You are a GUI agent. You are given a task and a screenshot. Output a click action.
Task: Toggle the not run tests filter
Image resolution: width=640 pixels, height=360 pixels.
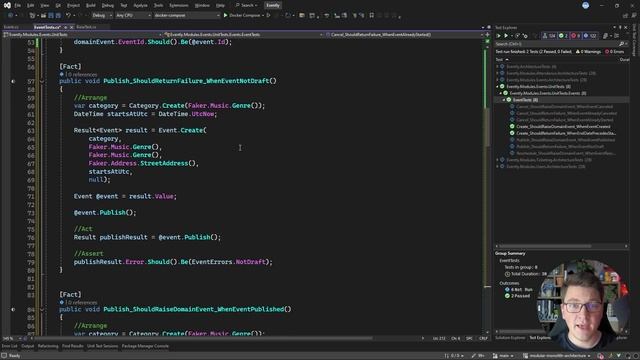[x=590, y=36]
